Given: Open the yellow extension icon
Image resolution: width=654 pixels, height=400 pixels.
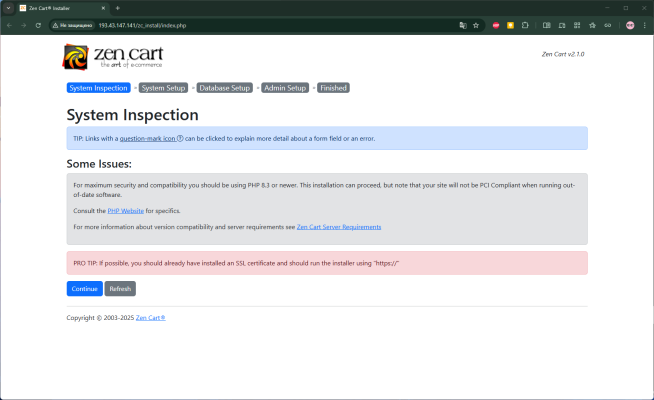Looking at the screenshot, I should [x=511, y=24].
